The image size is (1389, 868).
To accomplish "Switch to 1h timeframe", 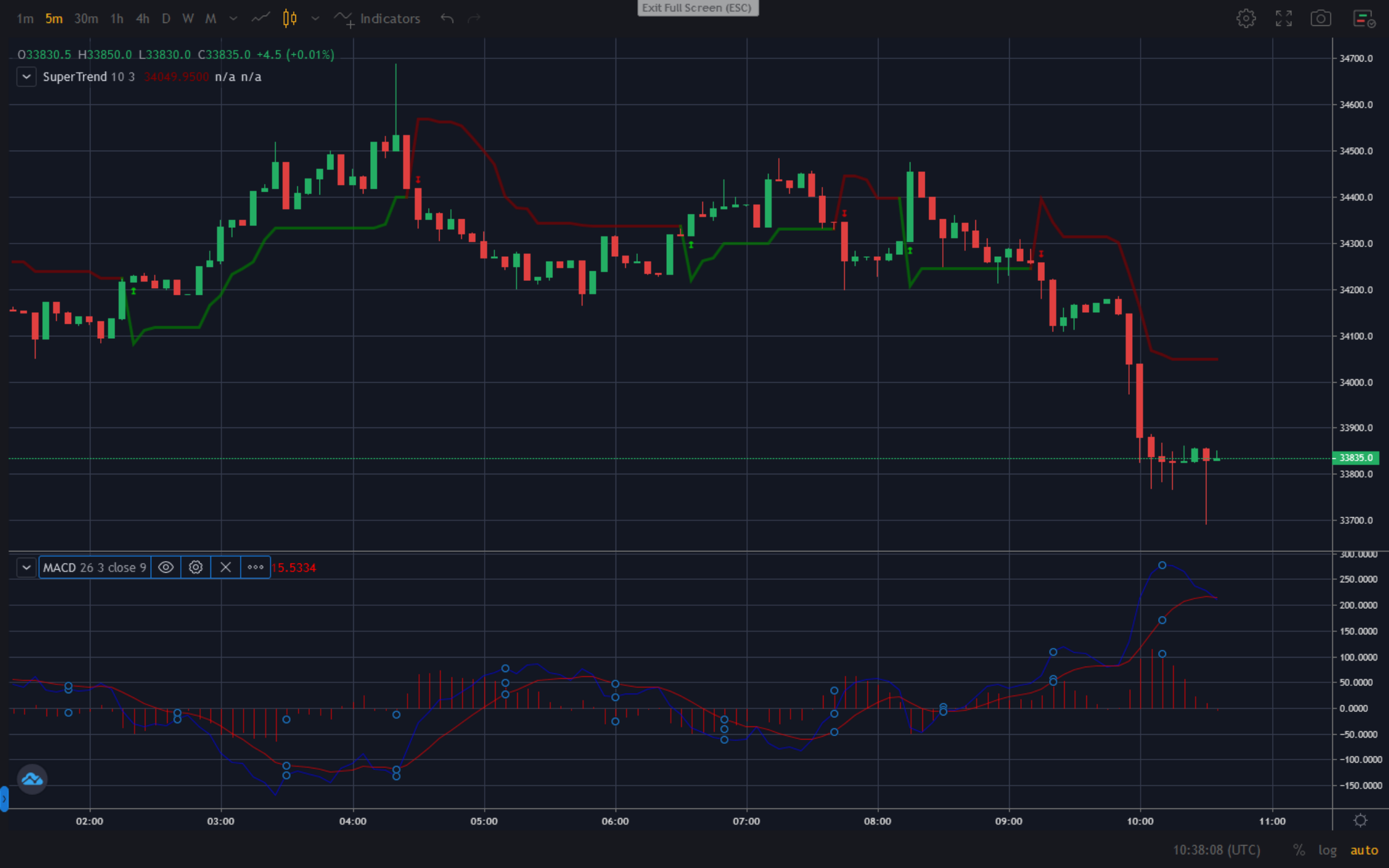I will [x=117, y=19].
